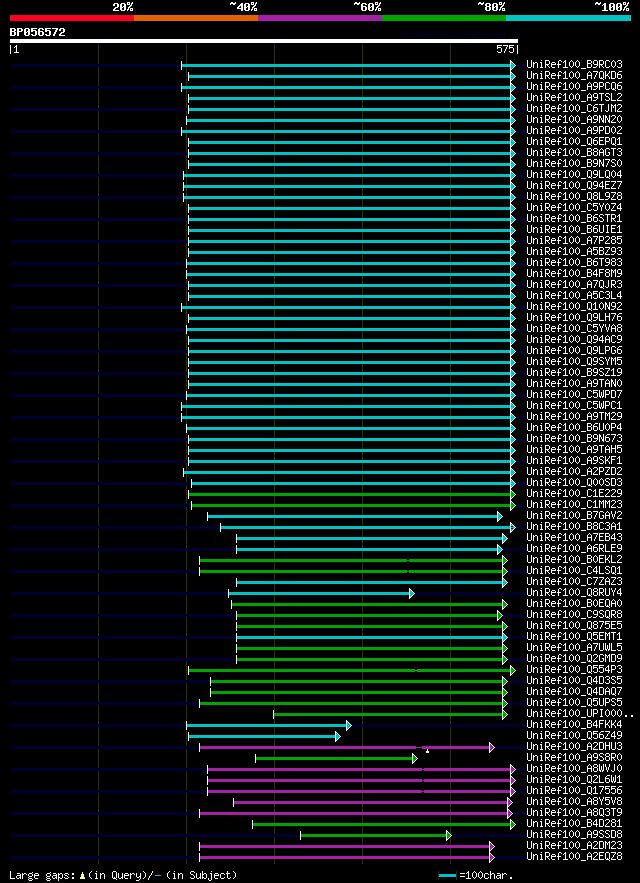Click the Large gaps legend text
This screenshot has width=640, height=883.
(123, 875)
